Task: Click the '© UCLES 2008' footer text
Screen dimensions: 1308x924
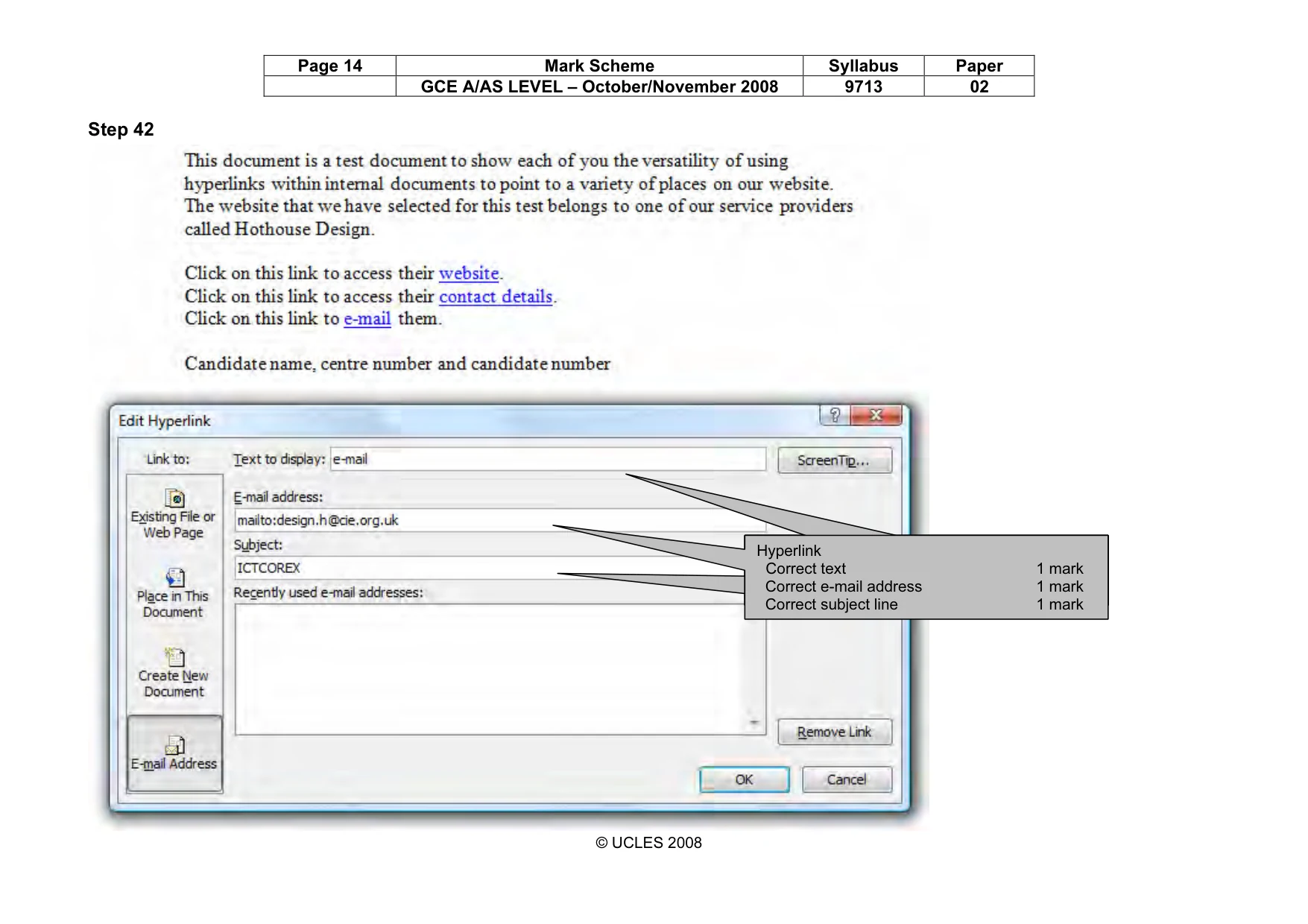Action: coord(648,843)
